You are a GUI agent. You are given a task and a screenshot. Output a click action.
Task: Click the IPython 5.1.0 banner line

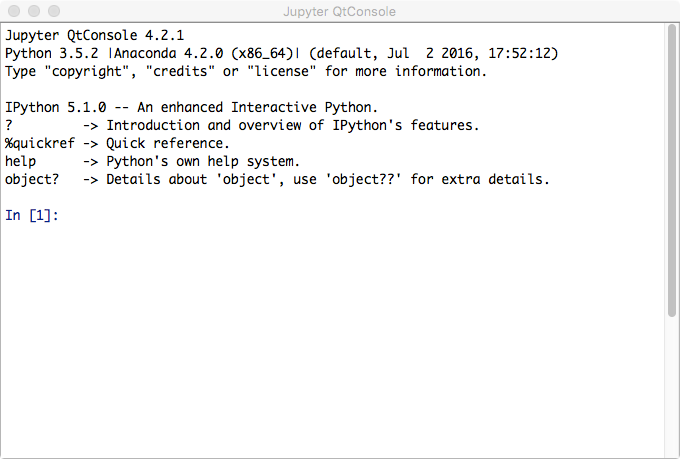[x=191, y=107]
